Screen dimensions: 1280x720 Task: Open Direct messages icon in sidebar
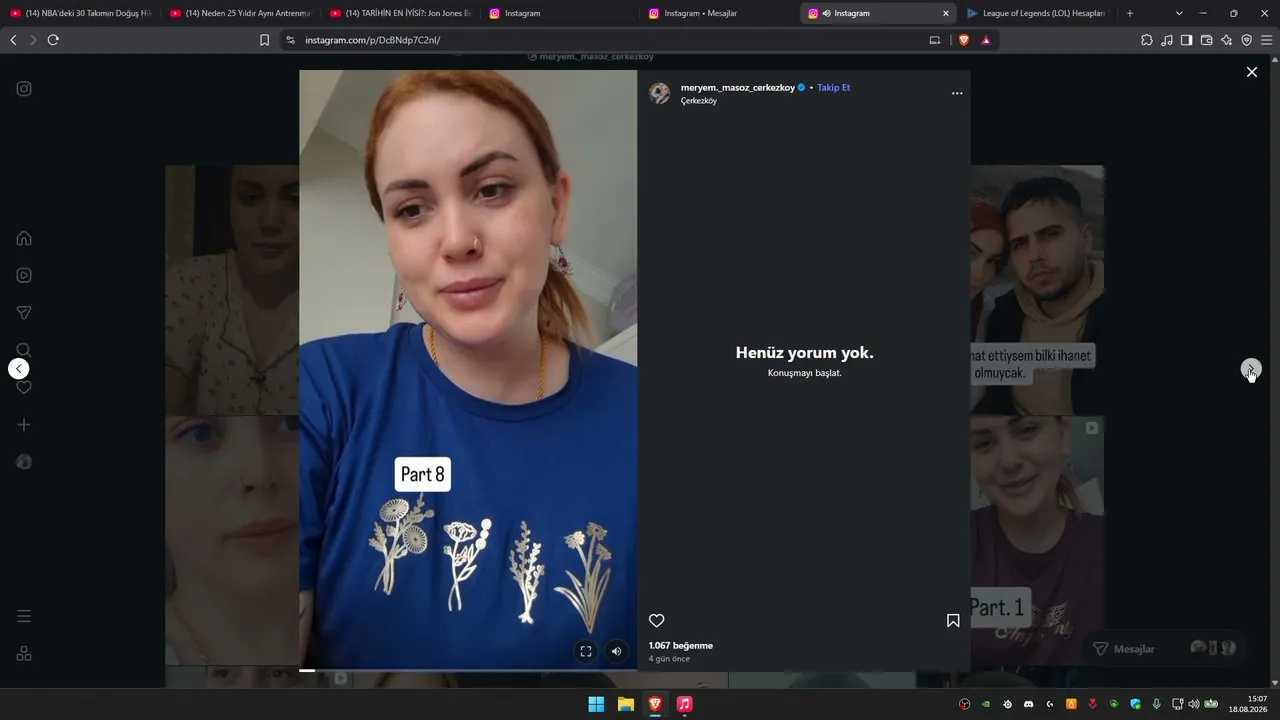pos(24,313)
